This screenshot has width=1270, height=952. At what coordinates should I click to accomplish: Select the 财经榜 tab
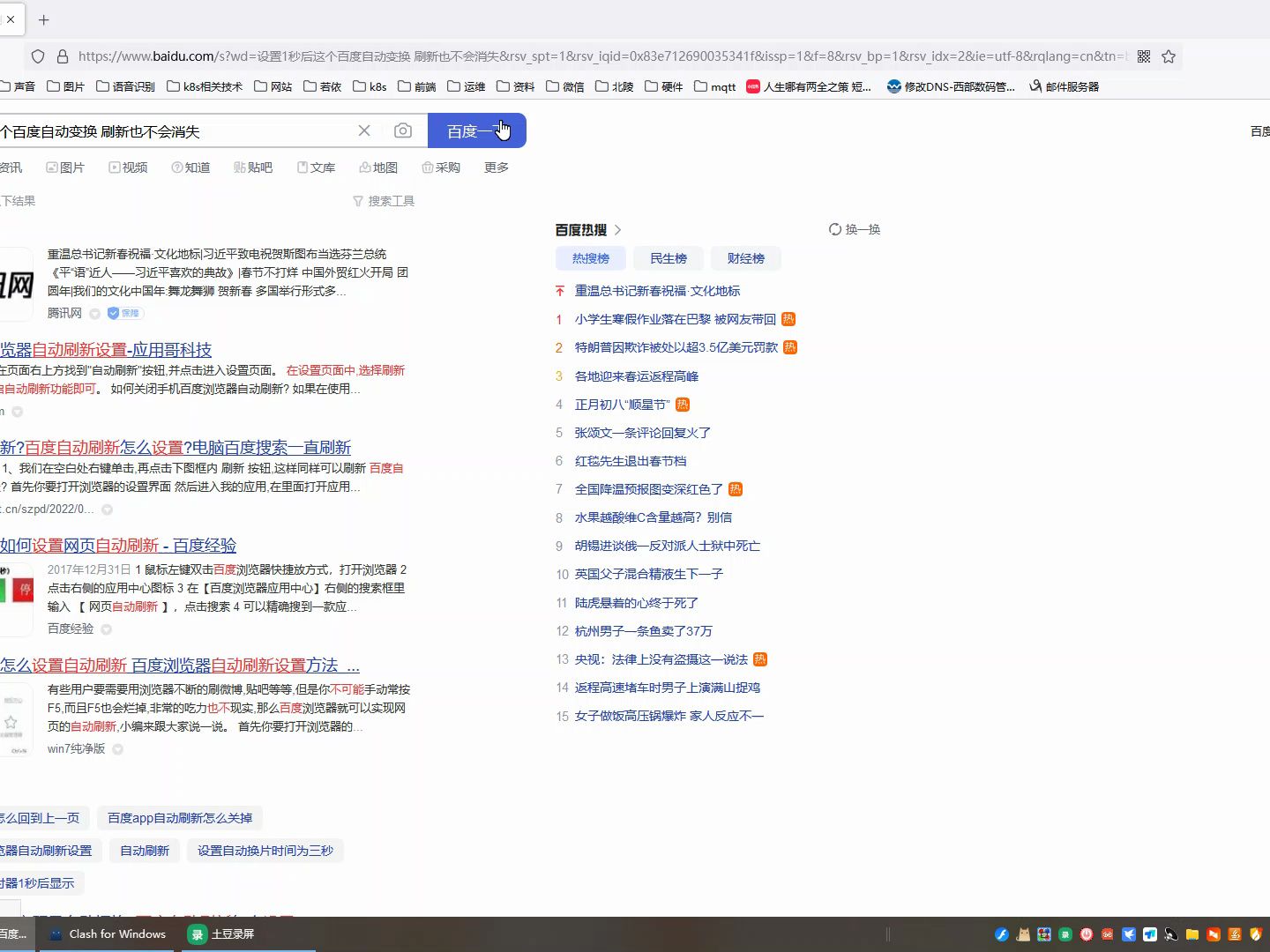[x=746, y=258]
